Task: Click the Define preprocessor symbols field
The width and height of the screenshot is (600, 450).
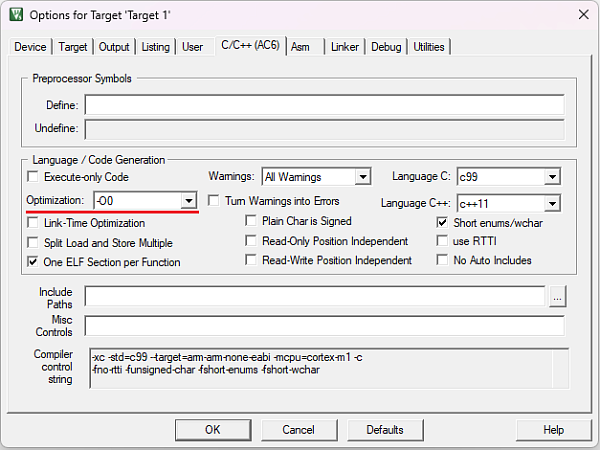Action: (x=324, y=105)
